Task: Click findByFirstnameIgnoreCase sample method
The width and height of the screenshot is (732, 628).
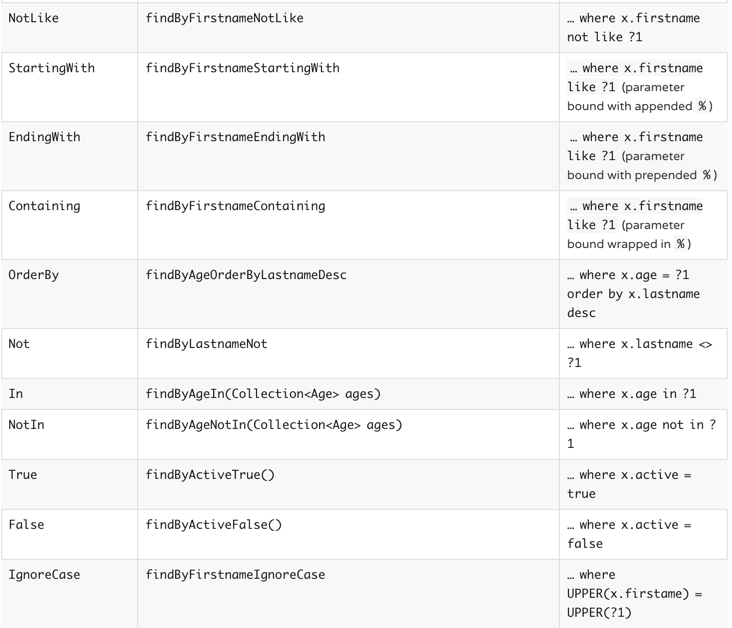Action: pos(235,575)
